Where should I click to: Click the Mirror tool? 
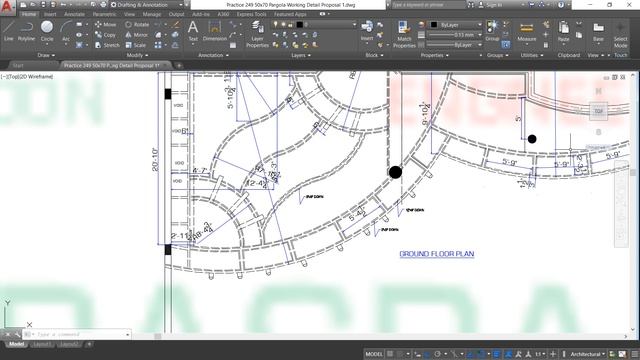tap(137, 35)
